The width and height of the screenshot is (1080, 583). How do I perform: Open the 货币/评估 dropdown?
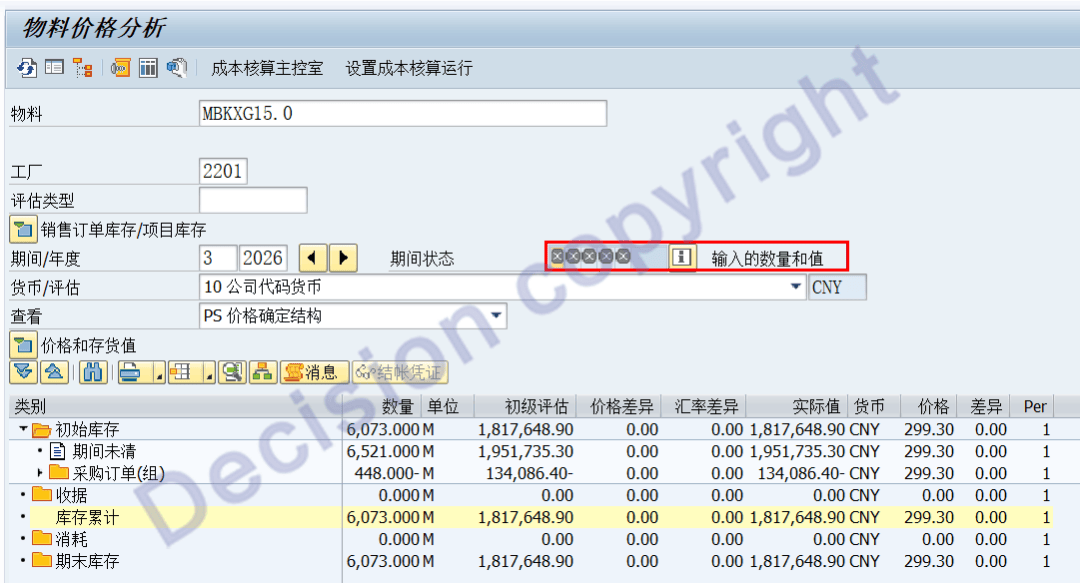(796, 286)
